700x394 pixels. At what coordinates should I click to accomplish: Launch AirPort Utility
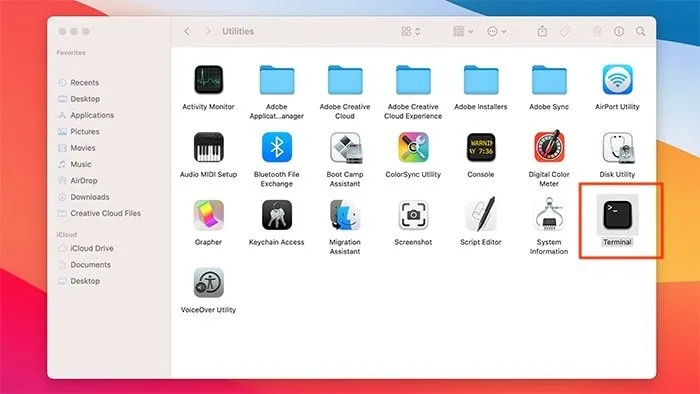(617, 80)
